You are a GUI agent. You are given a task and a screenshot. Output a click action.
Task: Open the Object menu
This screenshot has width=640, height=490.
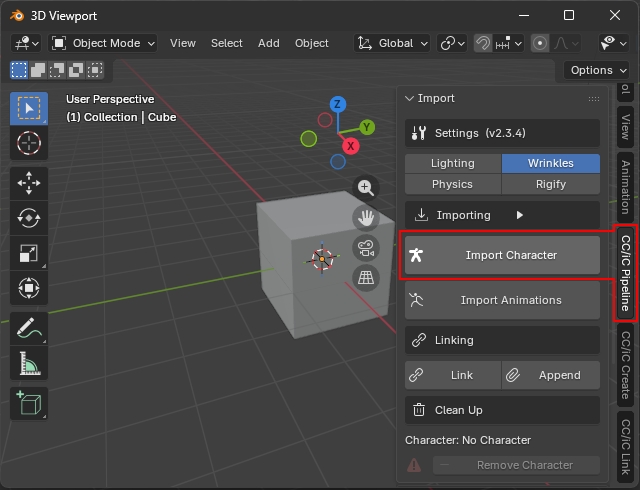pos(311,43)
